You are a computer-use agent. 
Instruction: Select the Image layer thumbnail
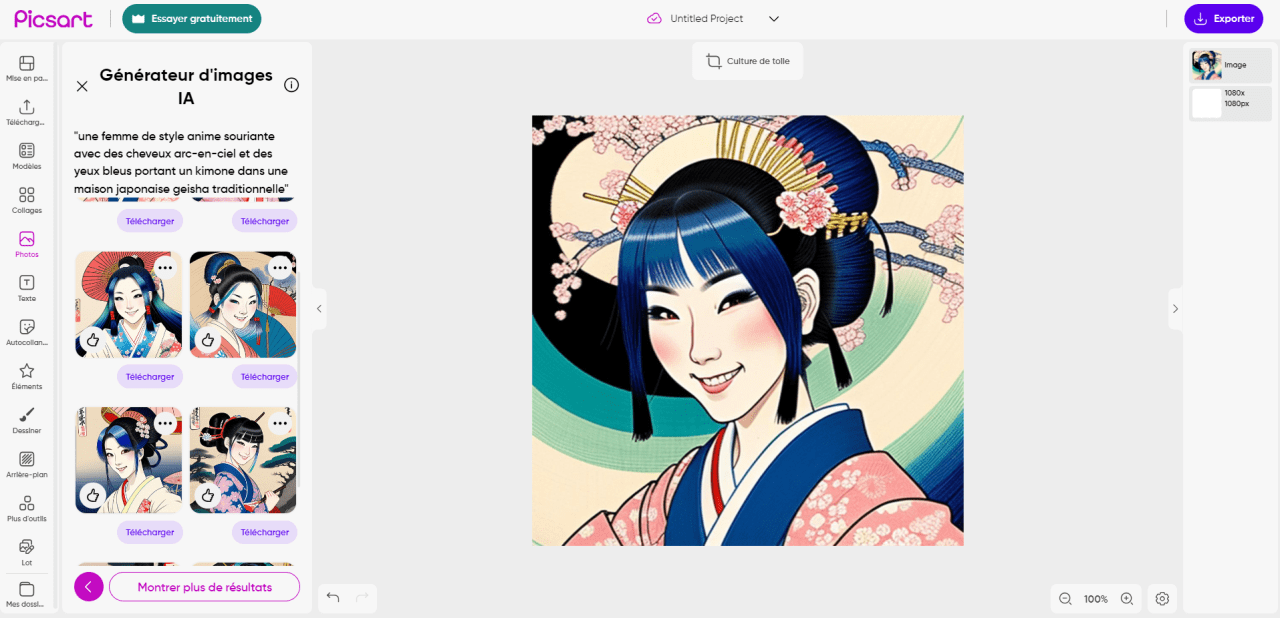[1206, 65]
